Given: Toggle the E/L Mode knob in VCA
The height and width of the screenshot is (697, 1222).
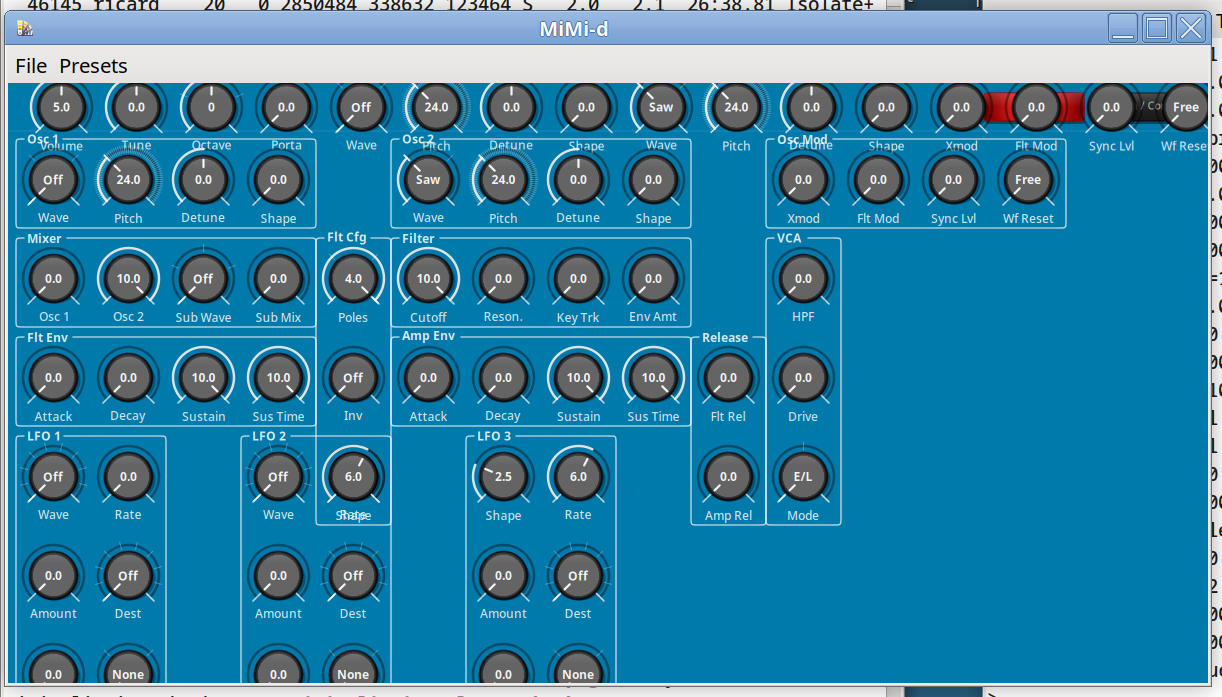Looking at the screenshot, I should point(803,477).
